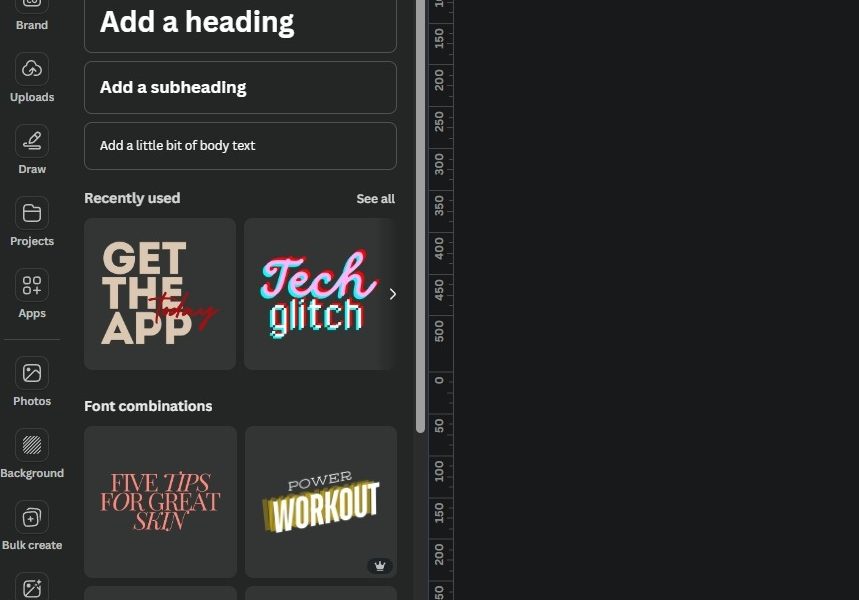
Task: Open the Apps grid icon
Action: [x=32, y=285]
